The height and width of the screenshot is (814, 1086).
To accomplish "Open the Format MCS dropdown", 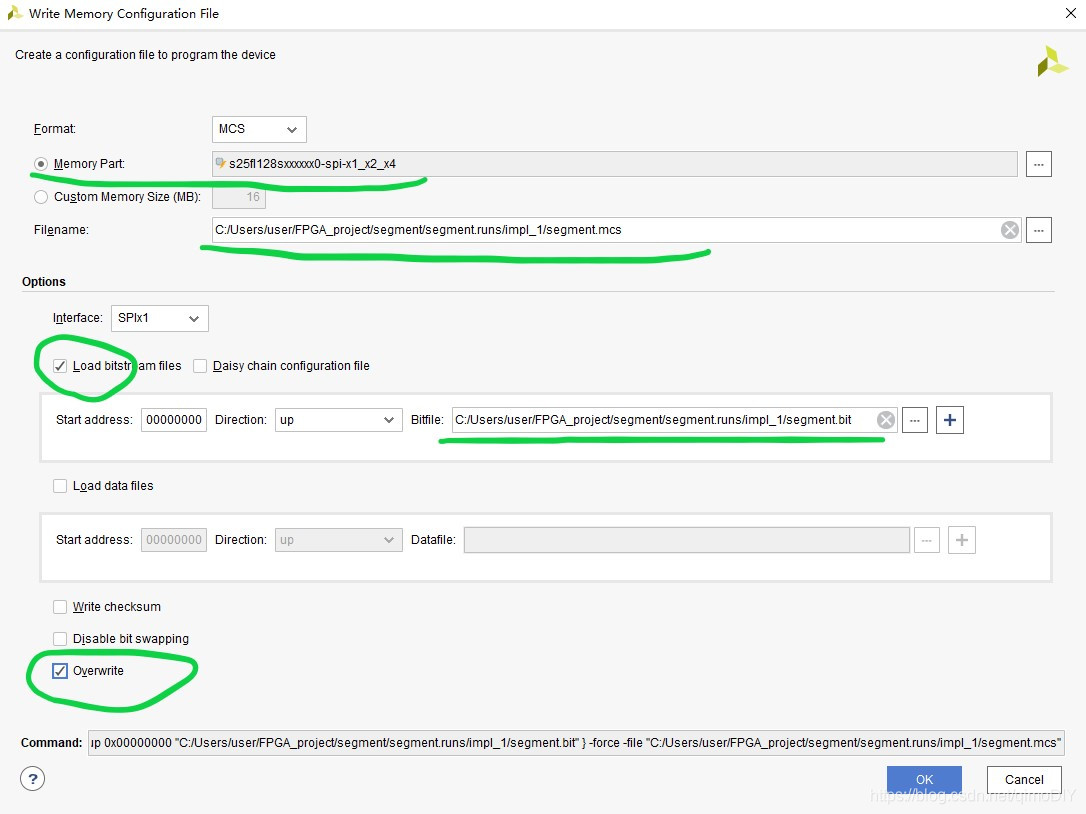I will (259, 129).
